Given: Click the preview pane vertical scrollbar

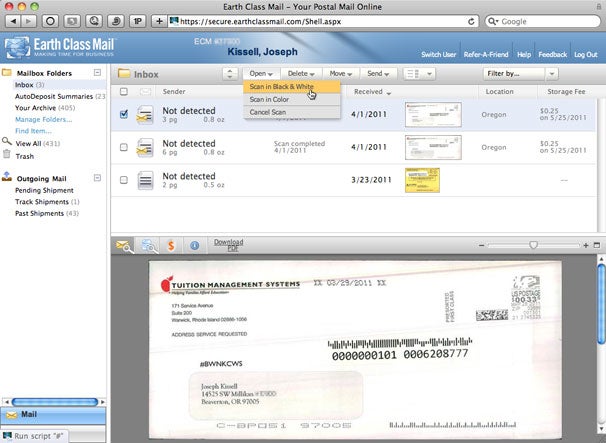Looking at the screenshot, I should (x=601, y=303).
